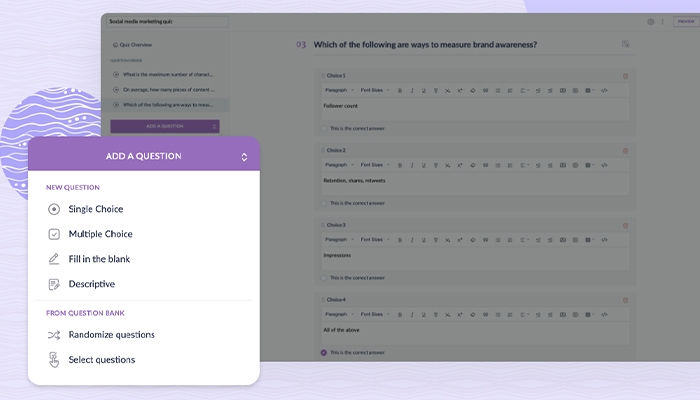Click the Single Choice question icon
Image resolution: width=700 pixels, height=400 pixels.
[x=54, y=209]
